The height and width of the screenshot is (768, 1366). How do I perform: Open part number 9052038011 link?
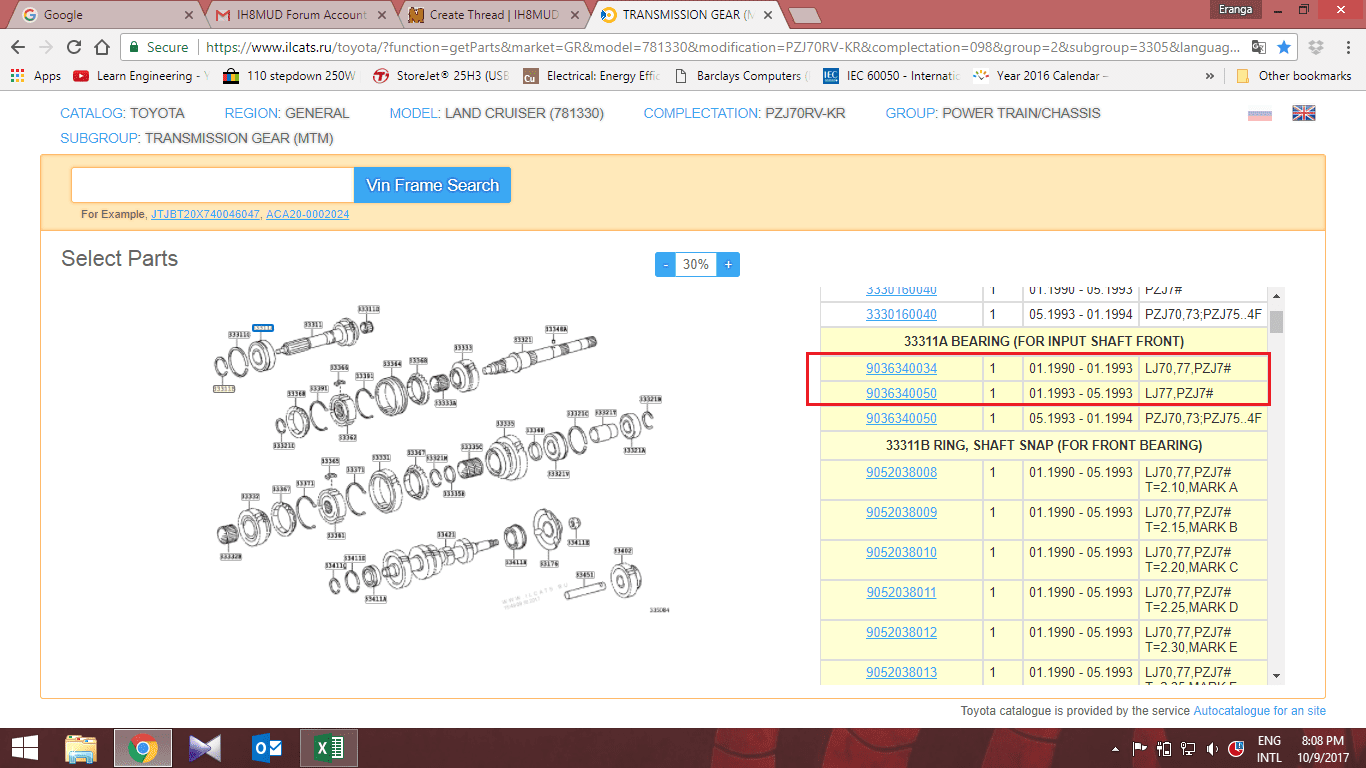901,592
